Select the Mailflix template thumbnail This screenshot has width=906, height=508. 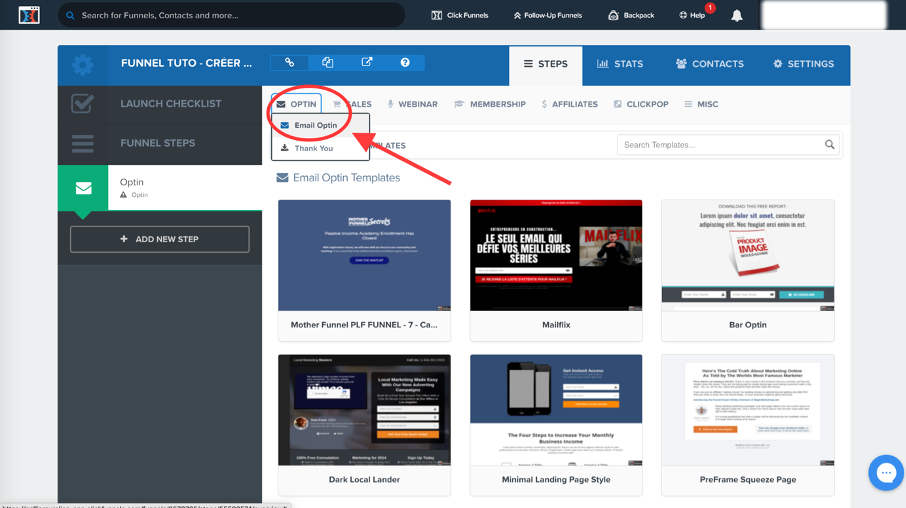tap(556, 255)
